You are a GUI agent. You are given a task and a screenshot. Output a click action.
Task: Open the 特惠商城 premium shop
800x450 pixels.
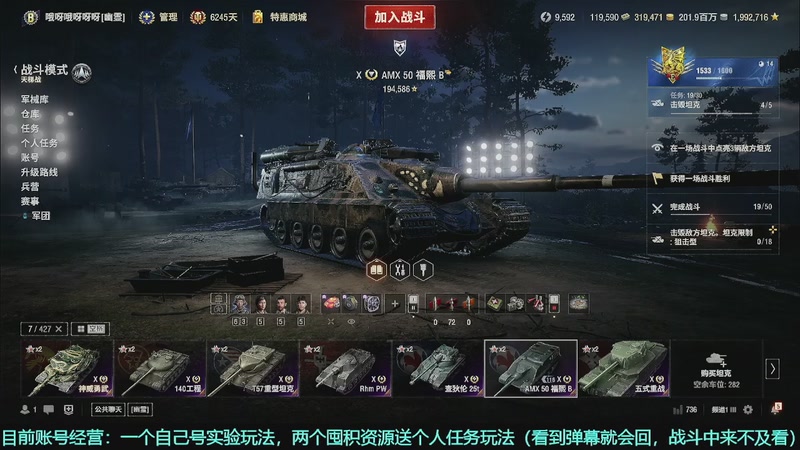point(280,17)
